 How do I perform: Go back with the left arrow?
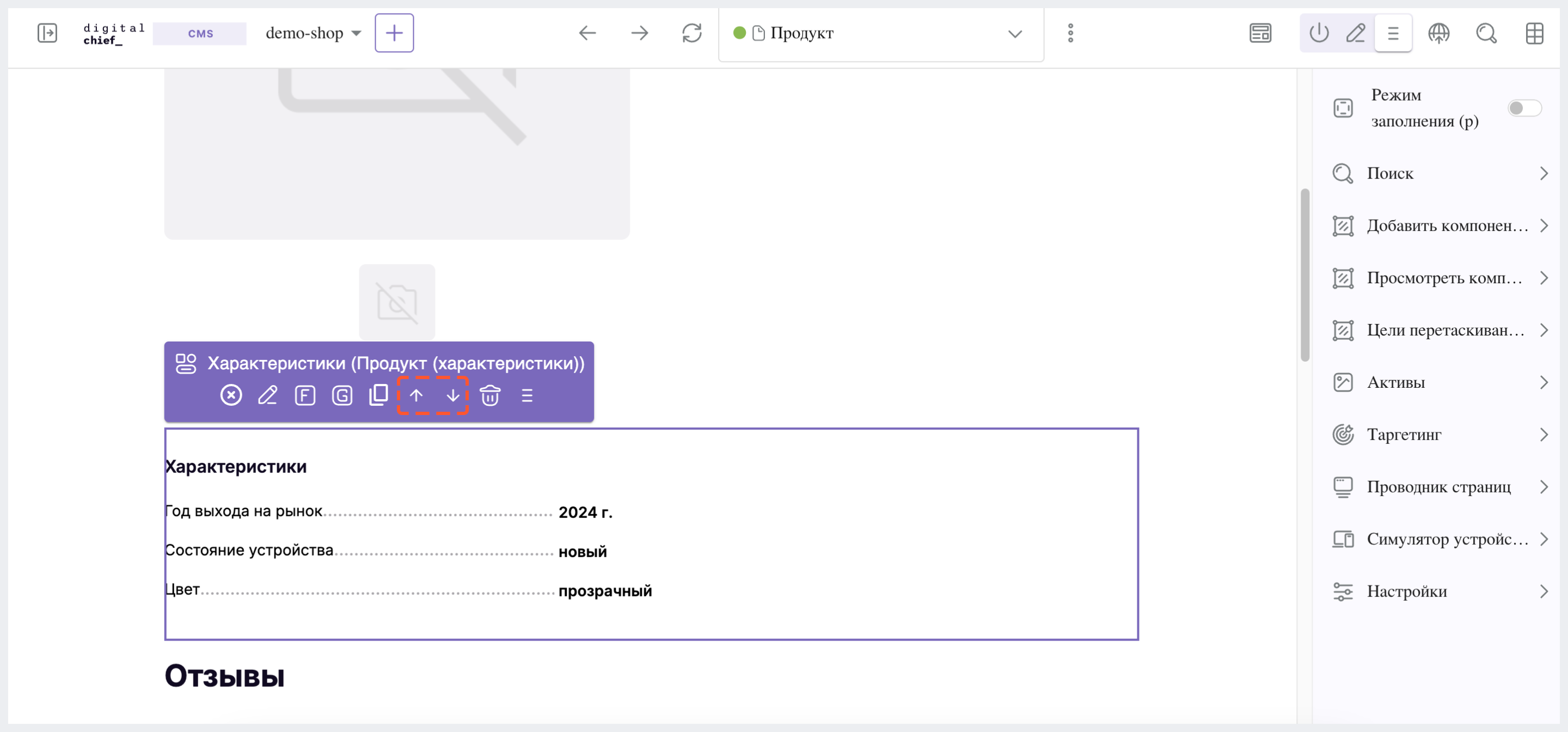(x=587, y=33)
